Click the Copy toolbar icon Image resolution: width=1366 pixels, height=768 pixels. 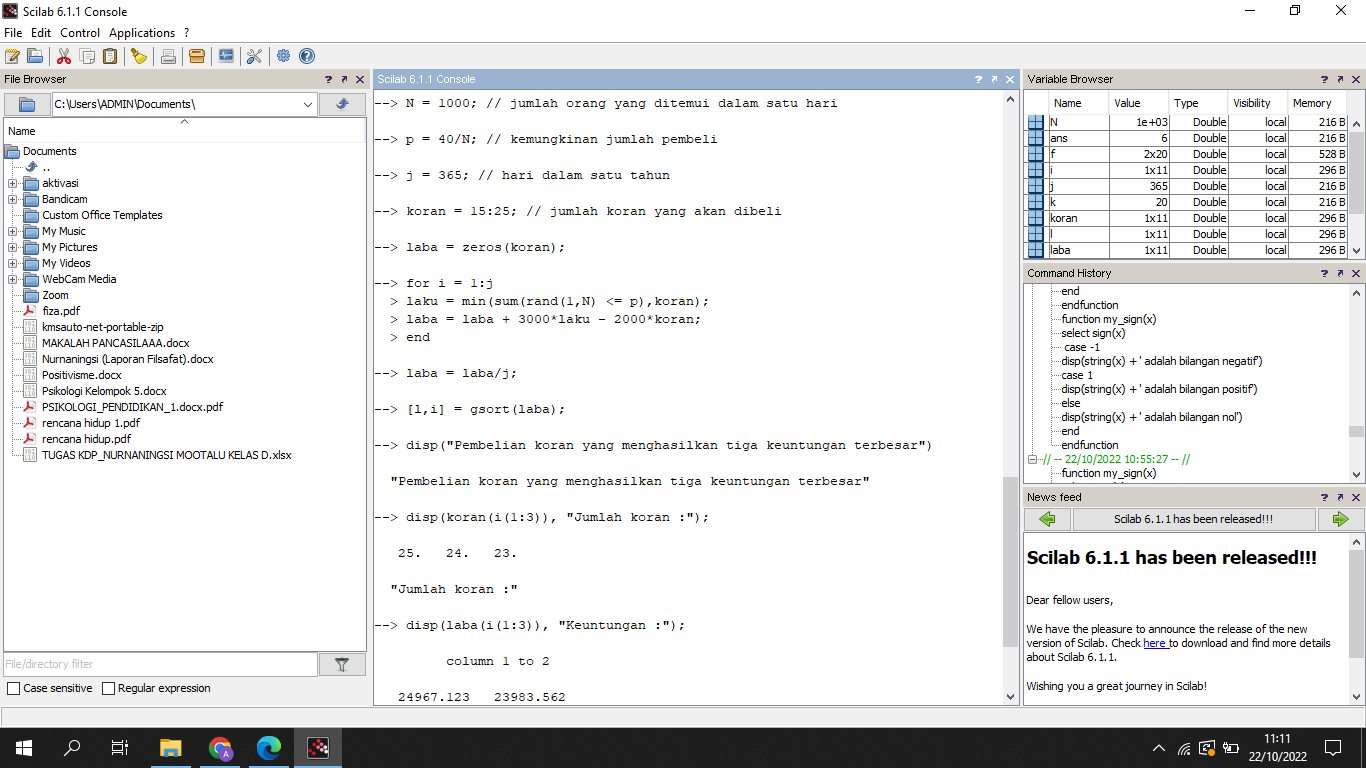tap(87, 56)
